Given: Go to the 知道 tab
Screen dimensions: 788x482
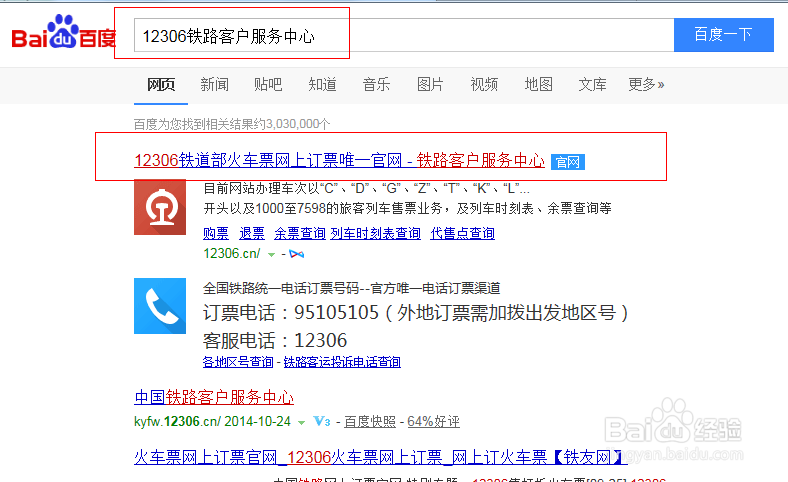Looking at the screenshot, I should click(x=322, y=84).
